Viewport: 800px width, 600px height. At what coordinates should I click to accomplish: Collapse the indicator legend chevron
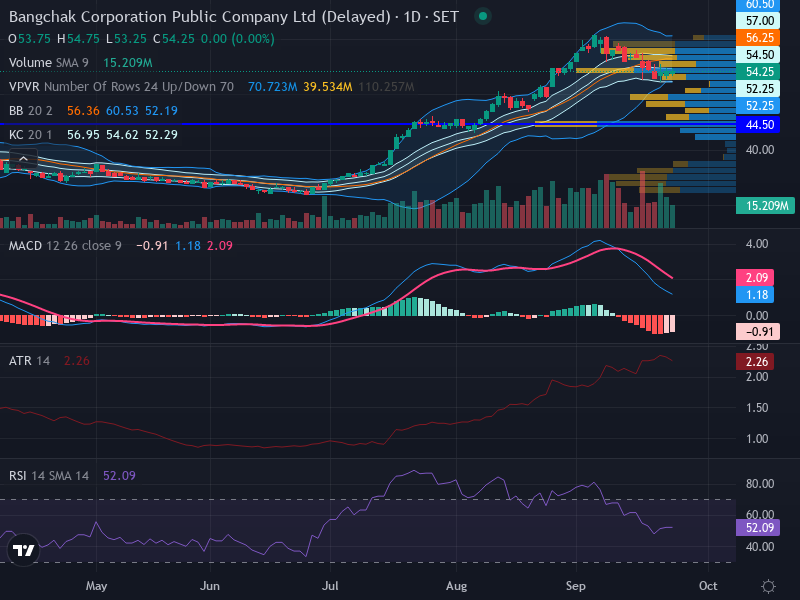[x=23, y=159]
